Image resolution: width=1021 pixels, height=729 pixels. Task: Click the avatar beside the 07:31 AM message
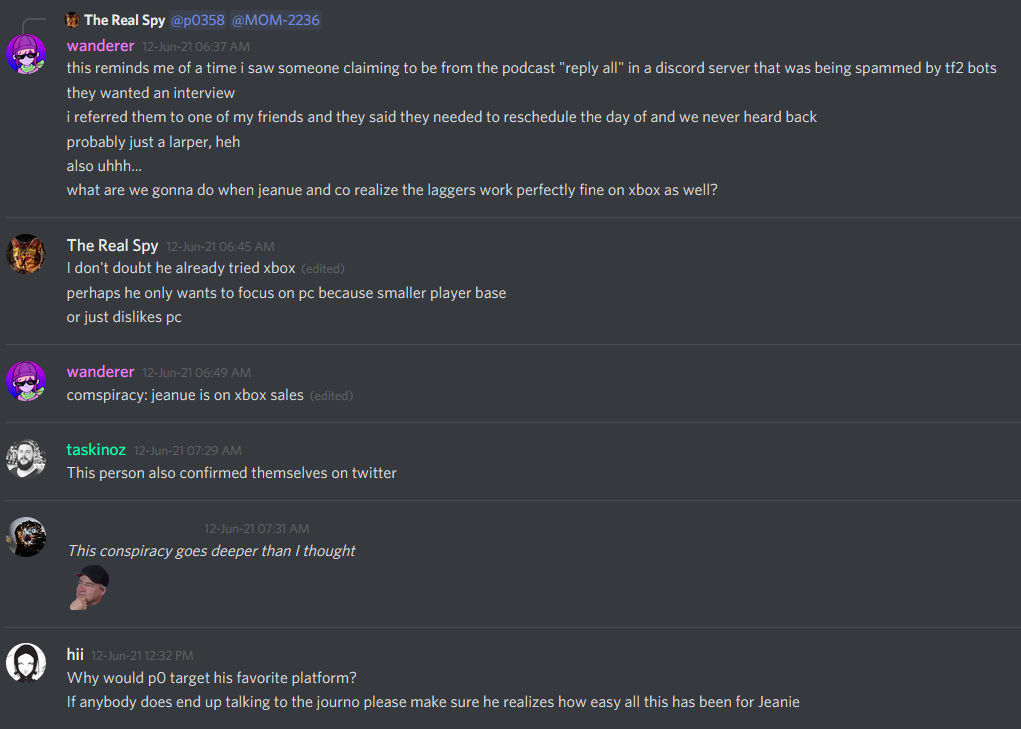(26, 537)
